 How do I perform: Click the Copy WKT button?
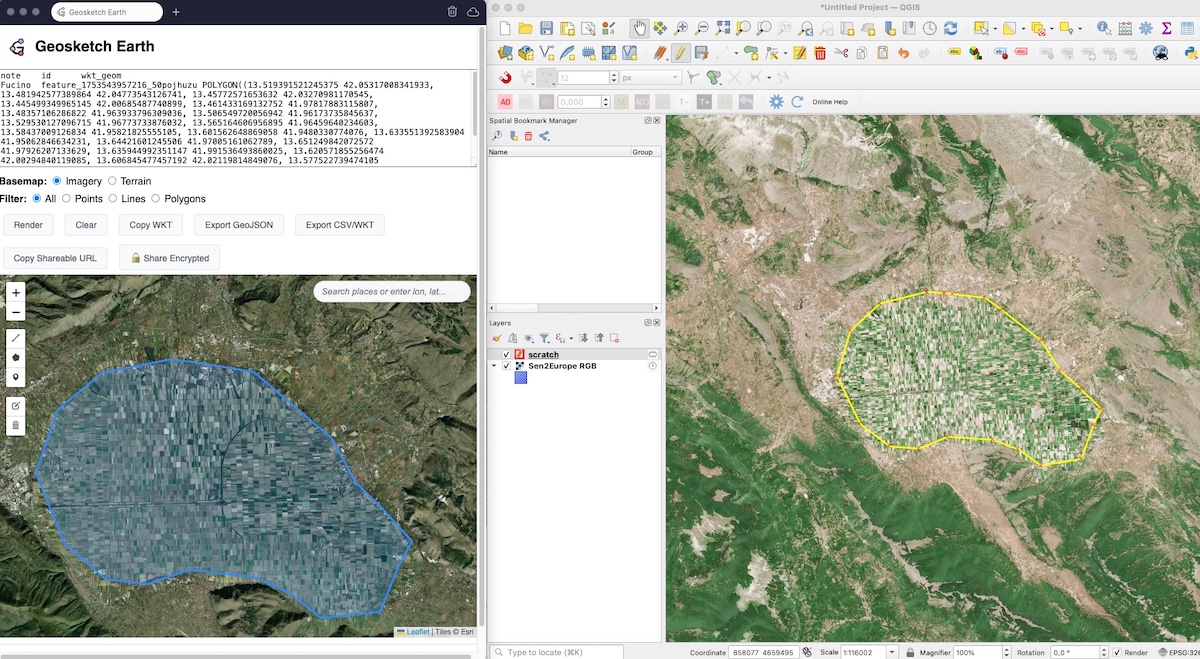click(150, 225)
